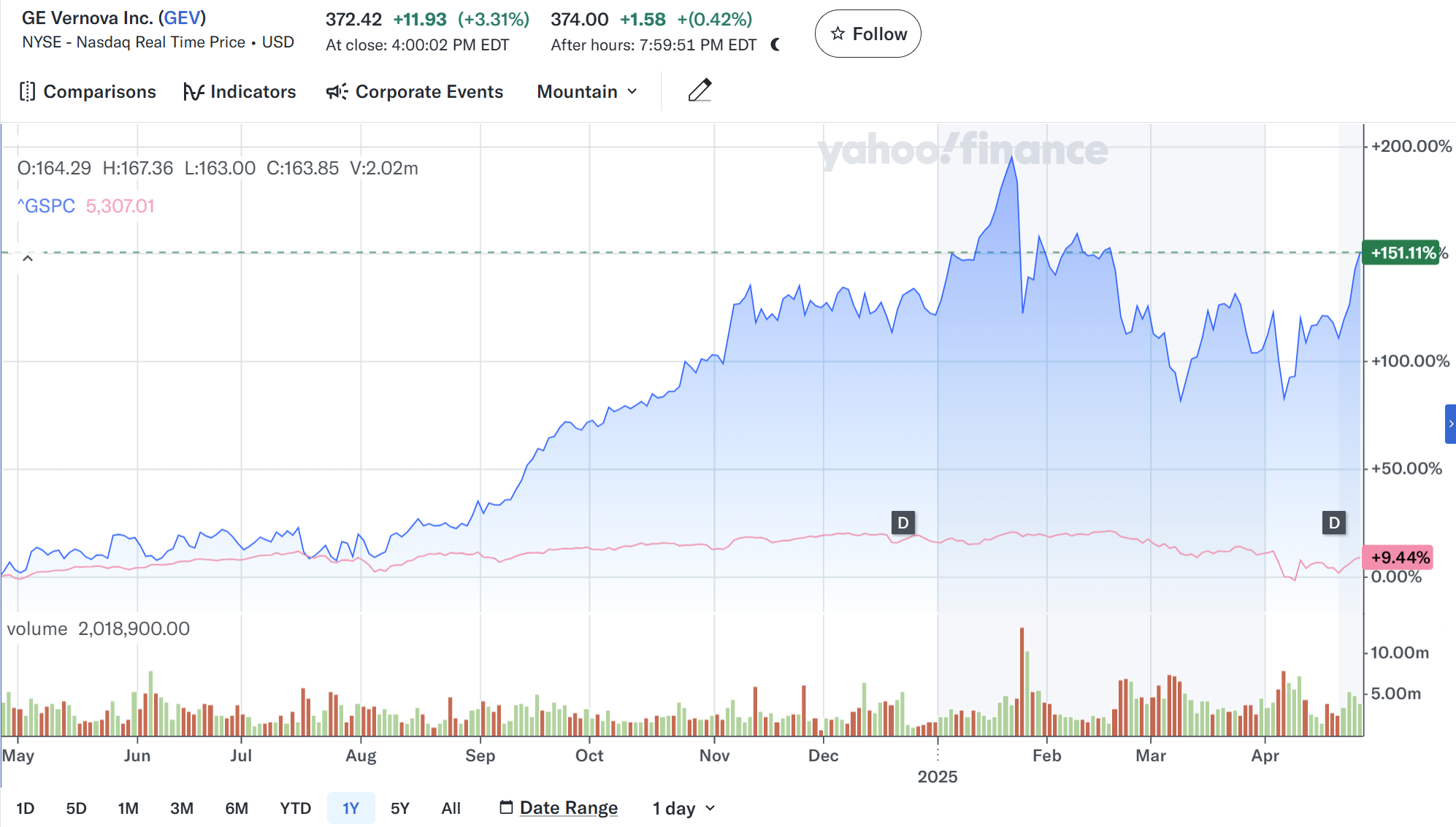Click the +151.11% price label tag
The width and height of the screenshot is (1456, 827).
click(x=1401, y=253)
